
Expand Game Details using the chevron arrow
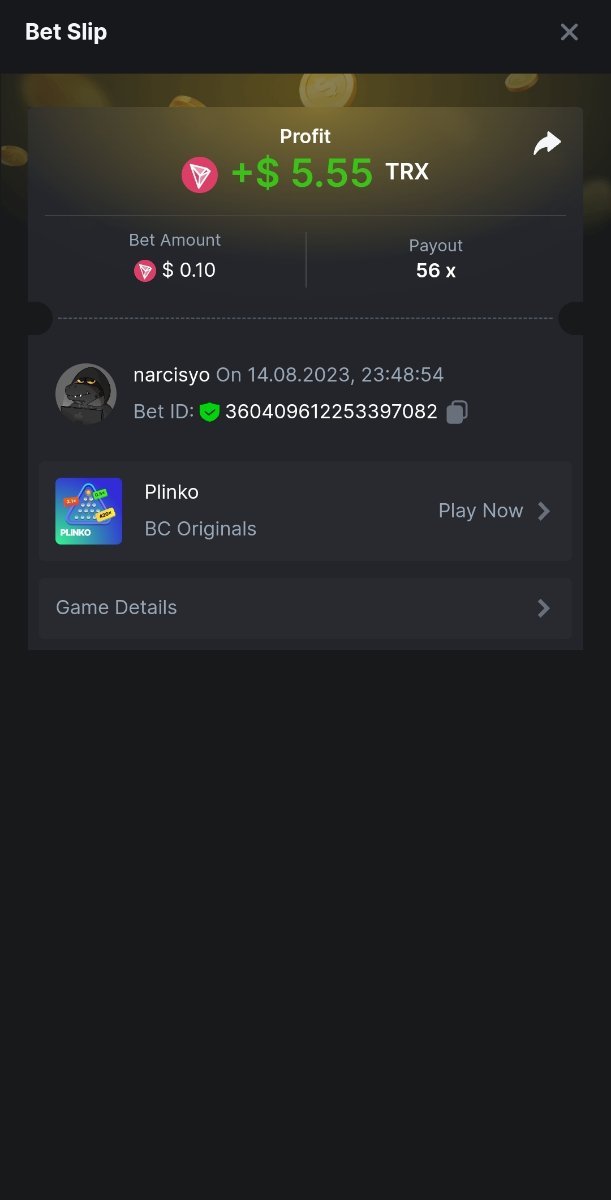pos(544,608)
